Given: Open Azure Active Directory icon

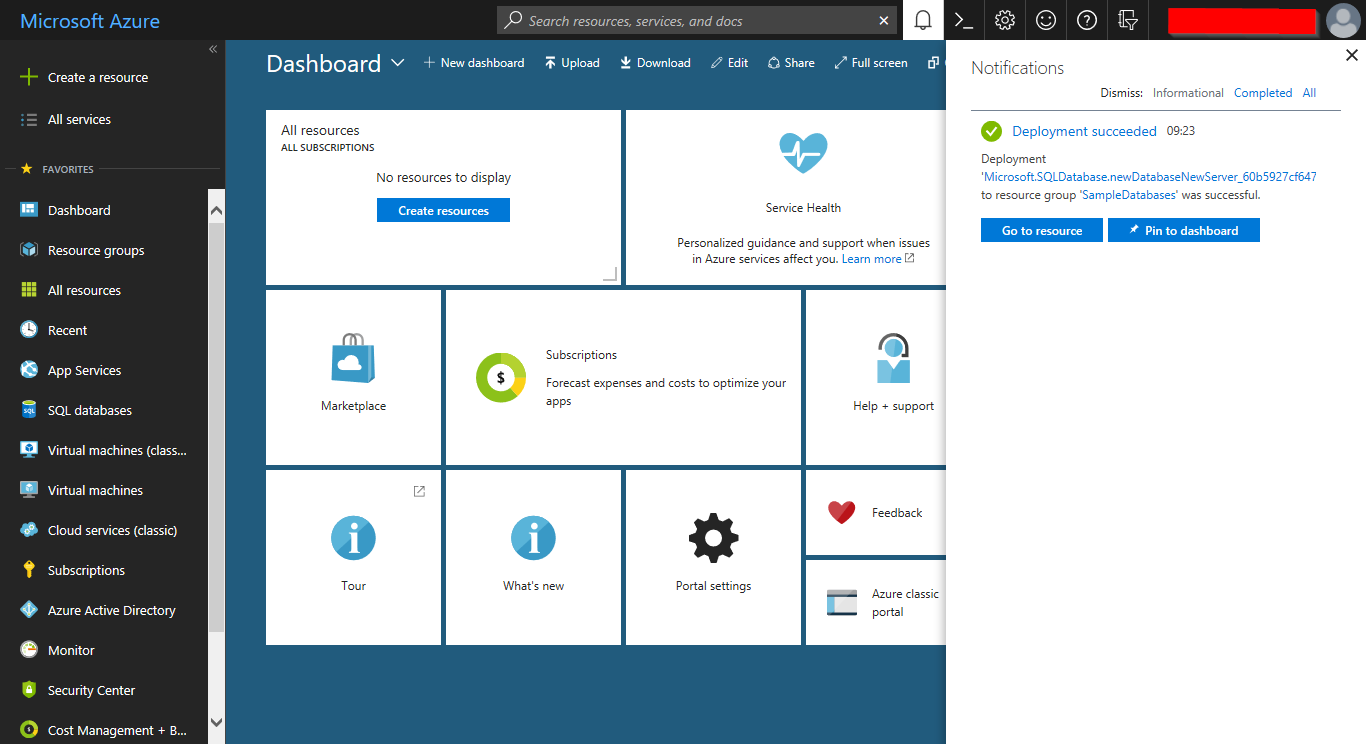Looking at the screenshot, I should point(29,610).
